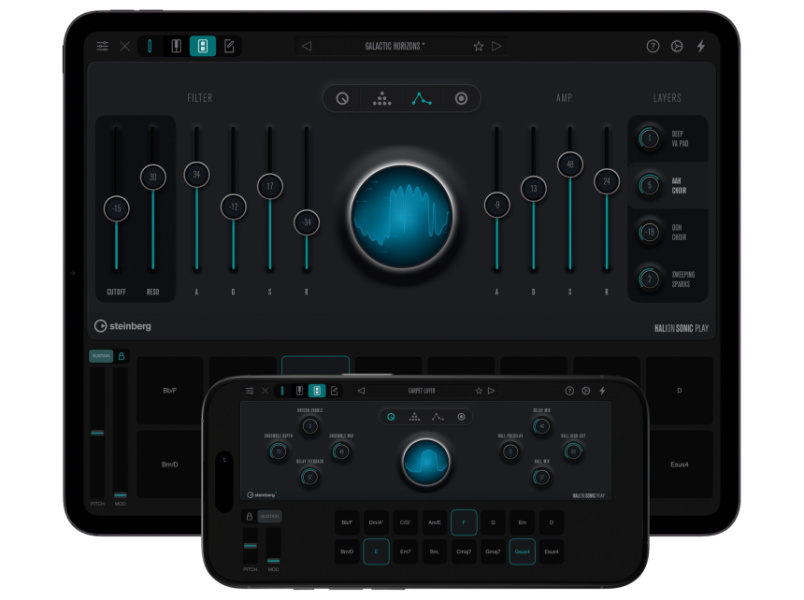This screenshot has height=600, width=804.
Task: Tap the glowing waveform orb on the tablet
Action: (402, 216)
